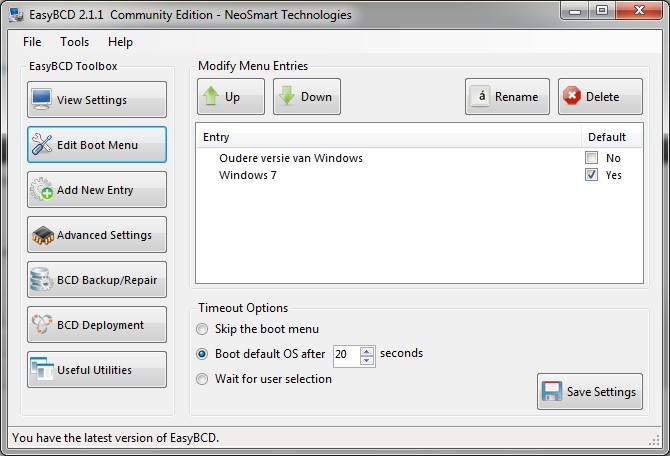Check default box for Oudere versie van Windows
This screenshot has width=670, height=456.
[x=591, y=158]
